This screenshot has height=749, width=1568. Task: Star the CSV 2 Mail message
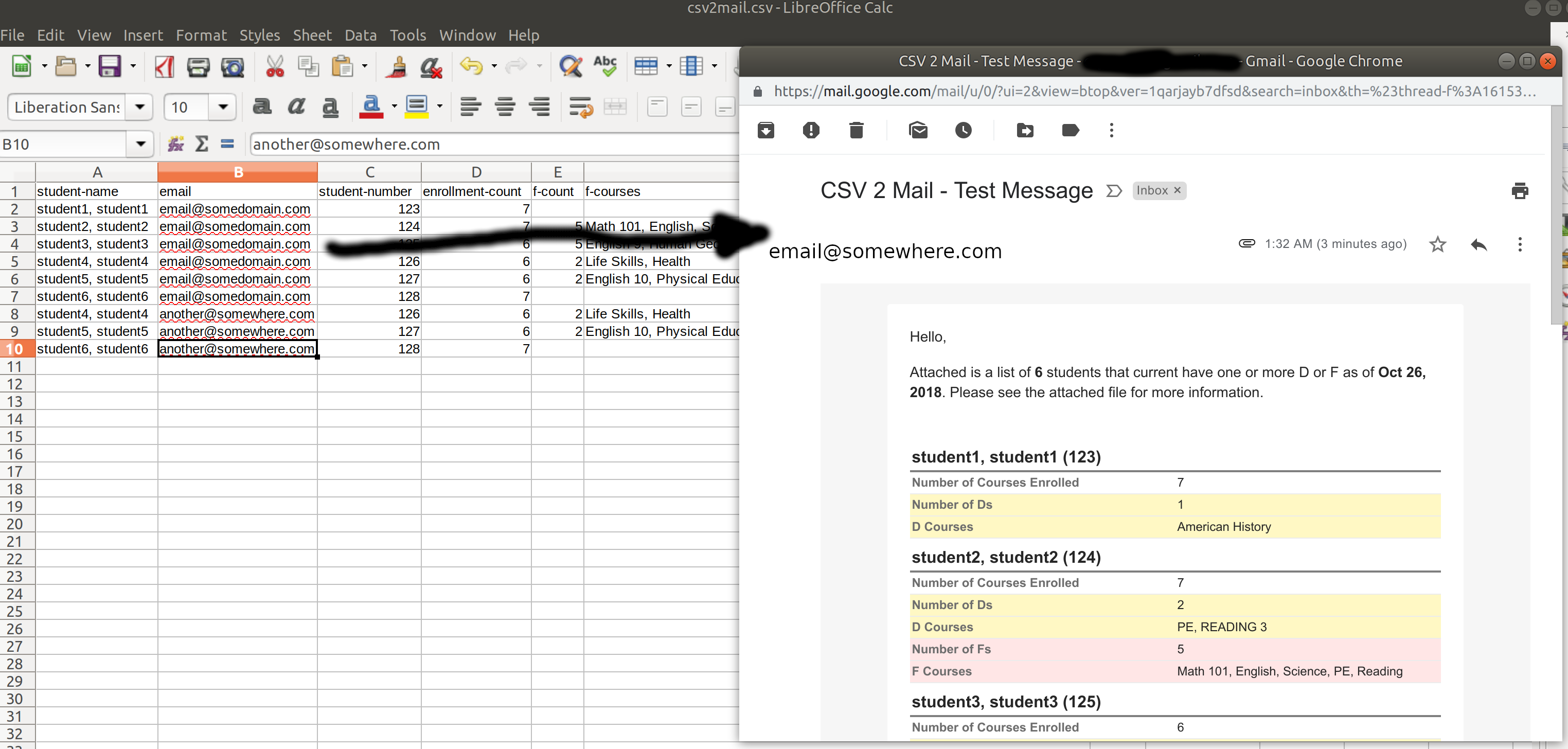click(1437, 244)
